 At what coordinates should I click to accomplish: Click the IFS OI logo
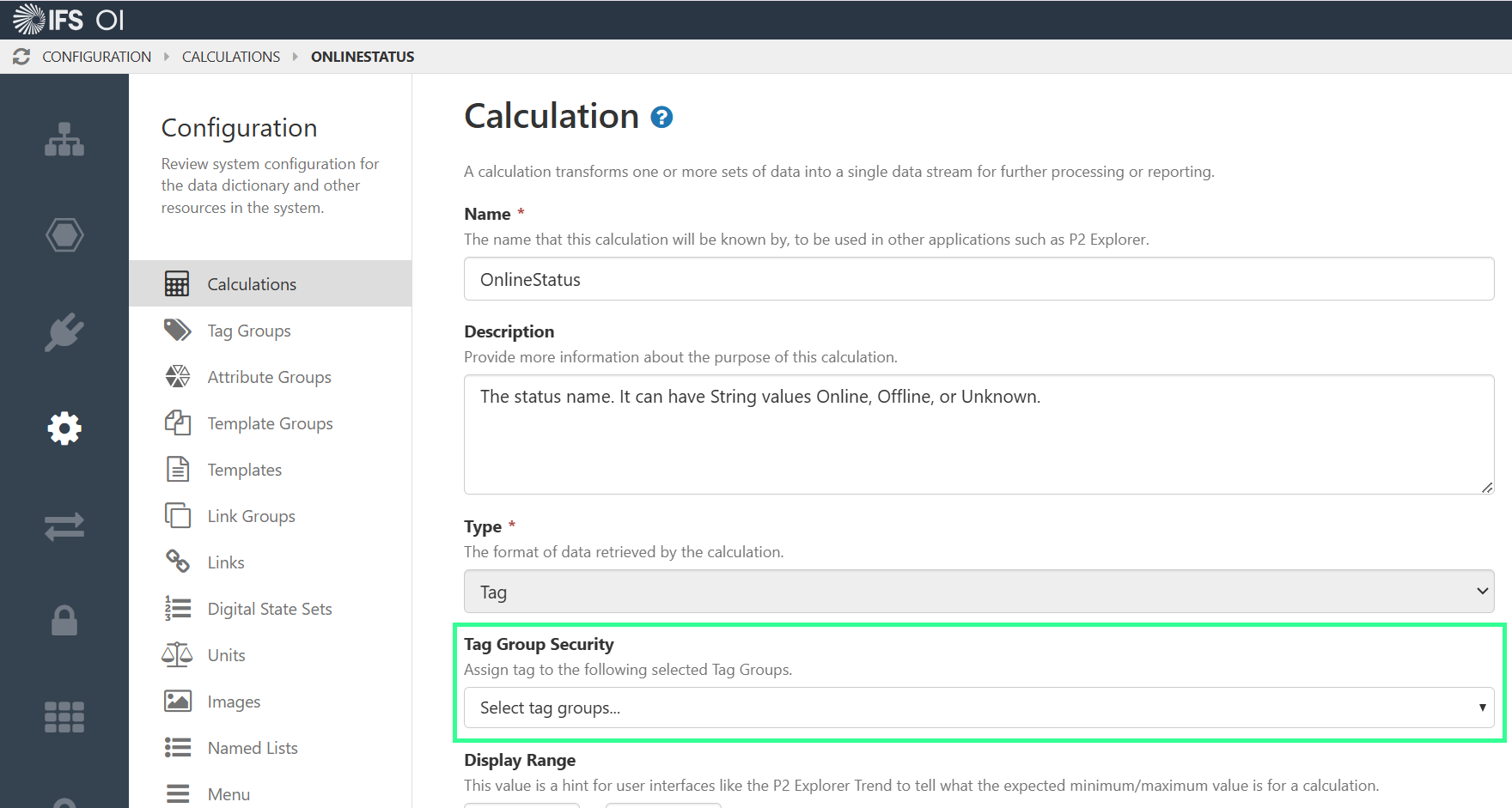coord(69,18)
